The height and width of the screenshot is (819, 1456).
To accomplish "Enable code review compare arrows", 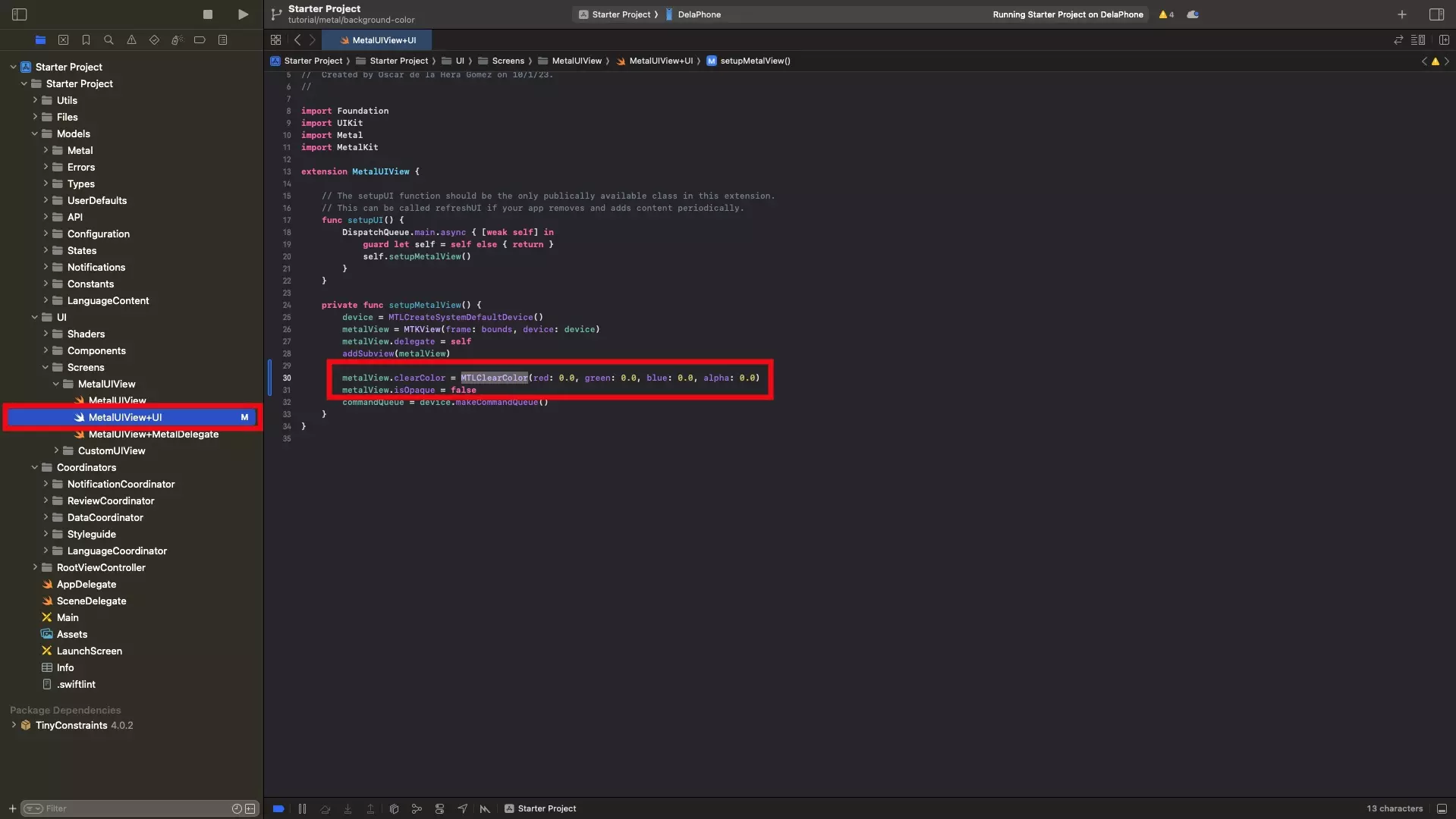I will [1398, 39].
